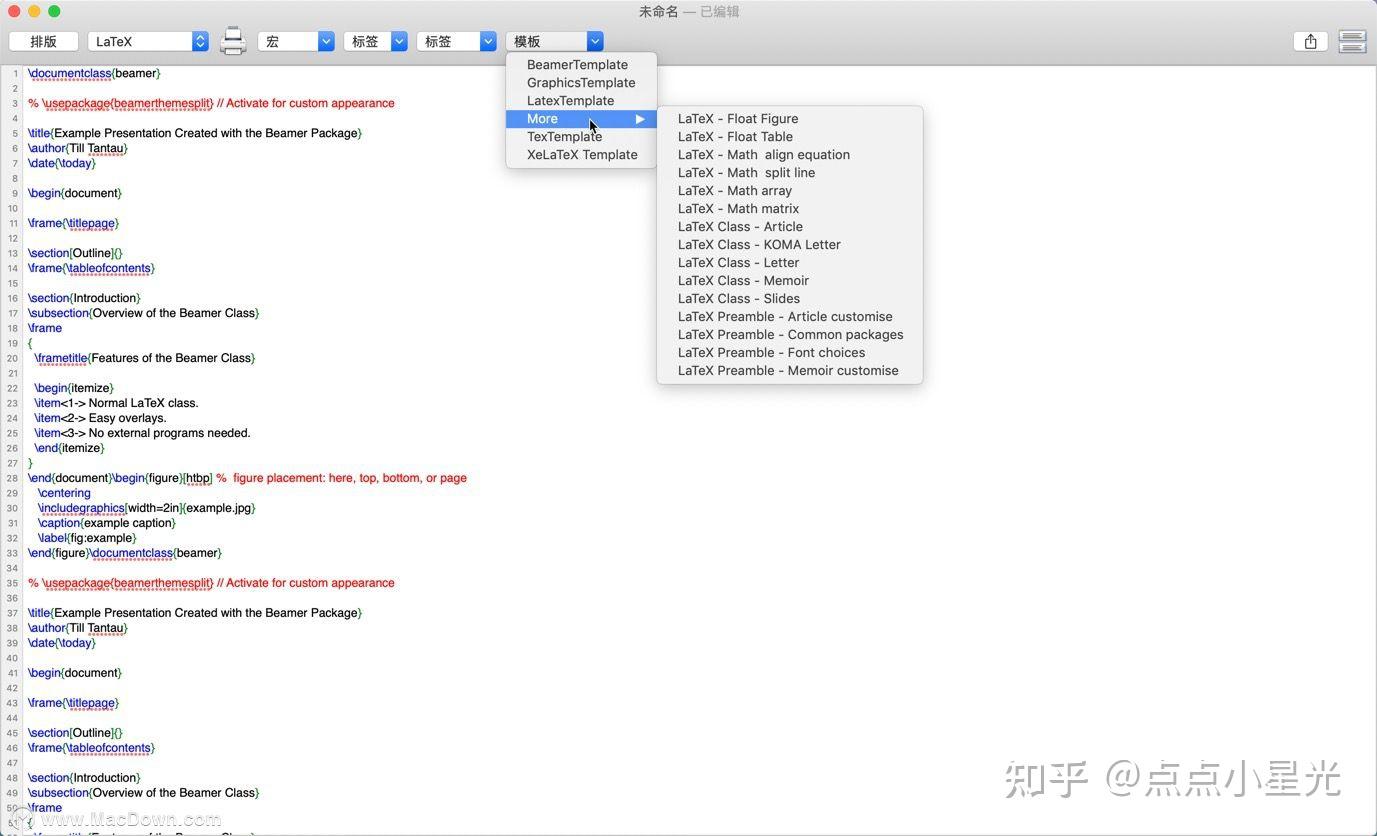Insert LaTeX - Float Figure template

[x=789, y=119]
